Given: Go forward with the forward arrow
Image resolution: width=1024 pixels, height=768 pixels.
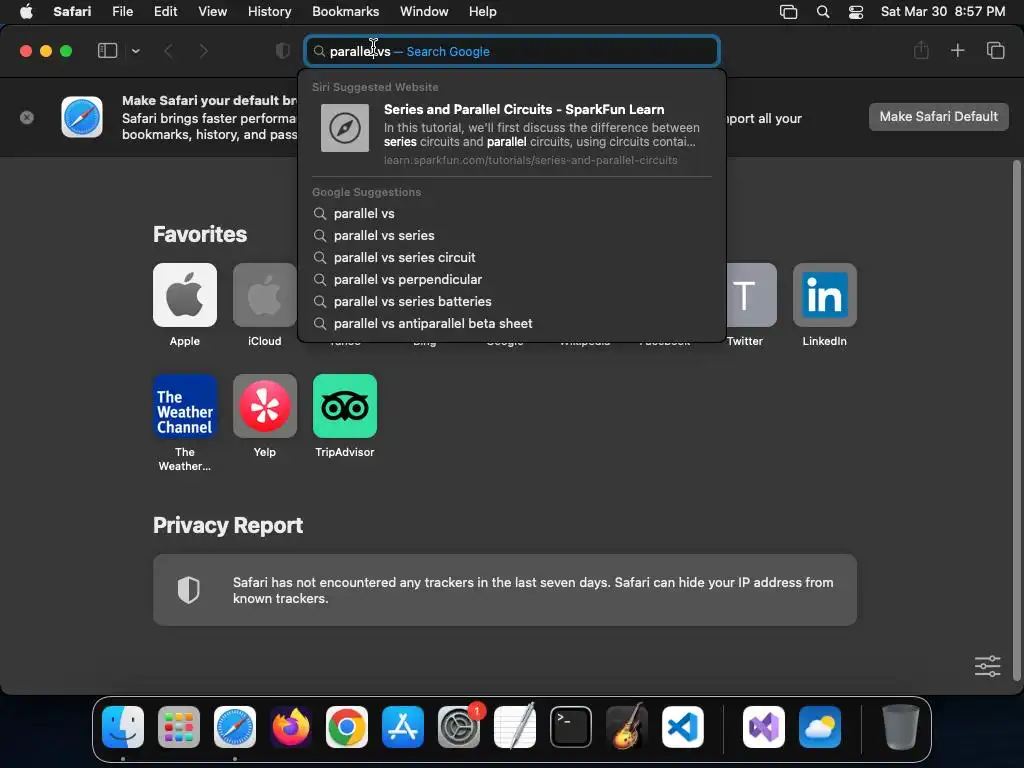Looking at the screenshot, I should point(203,51).
